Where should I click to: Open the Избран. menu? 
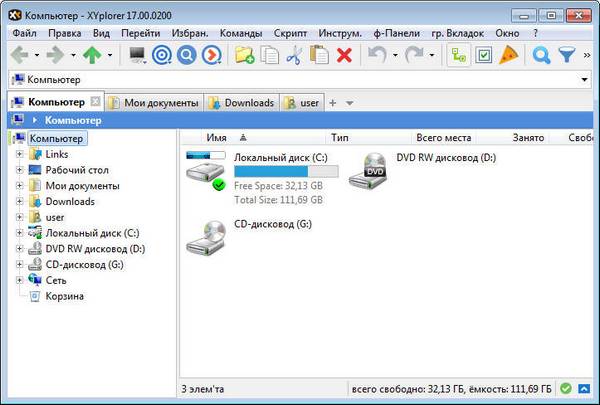tap(190, 33)
